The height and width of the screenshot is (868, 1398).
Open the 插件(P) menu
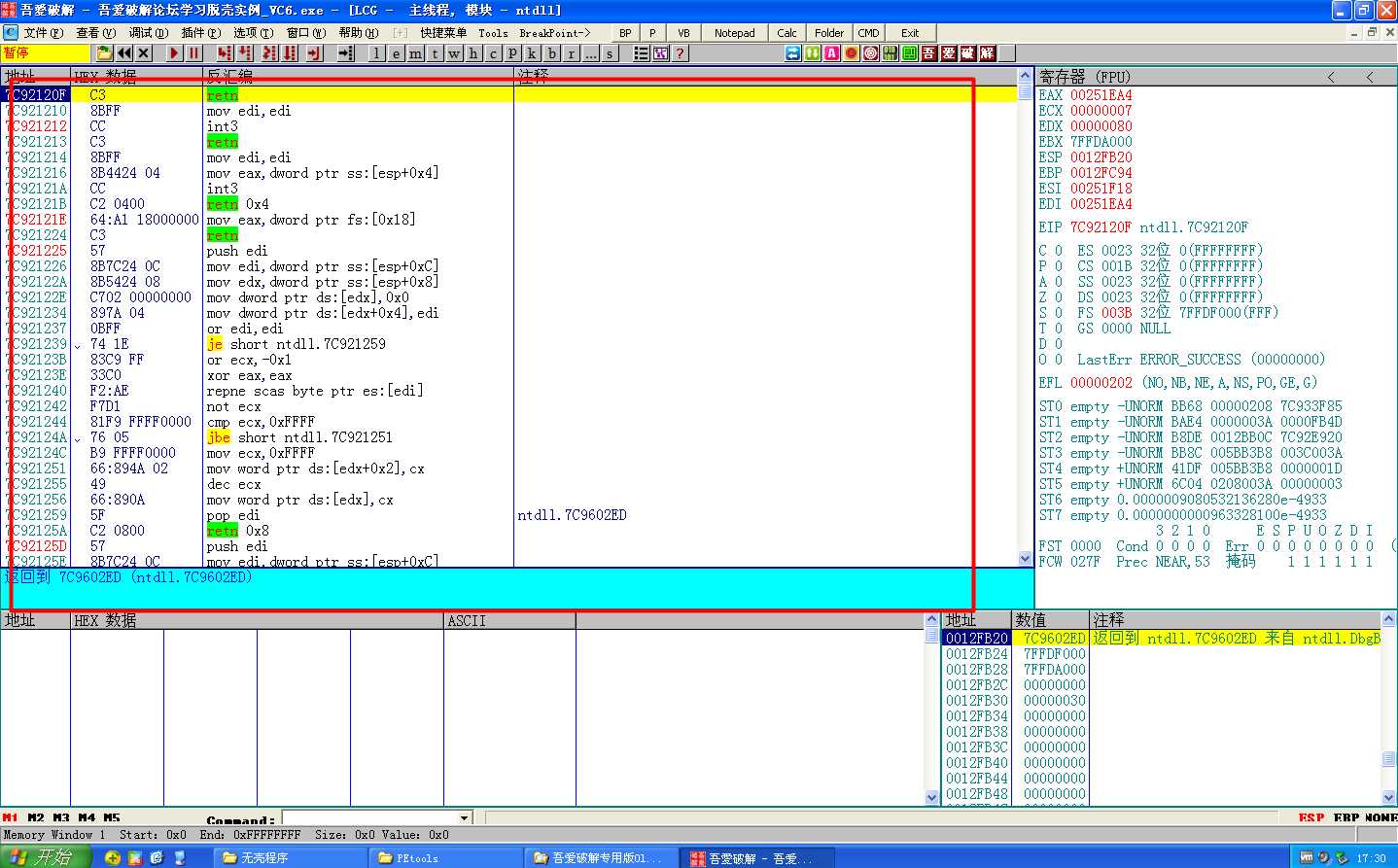(200, 33)
